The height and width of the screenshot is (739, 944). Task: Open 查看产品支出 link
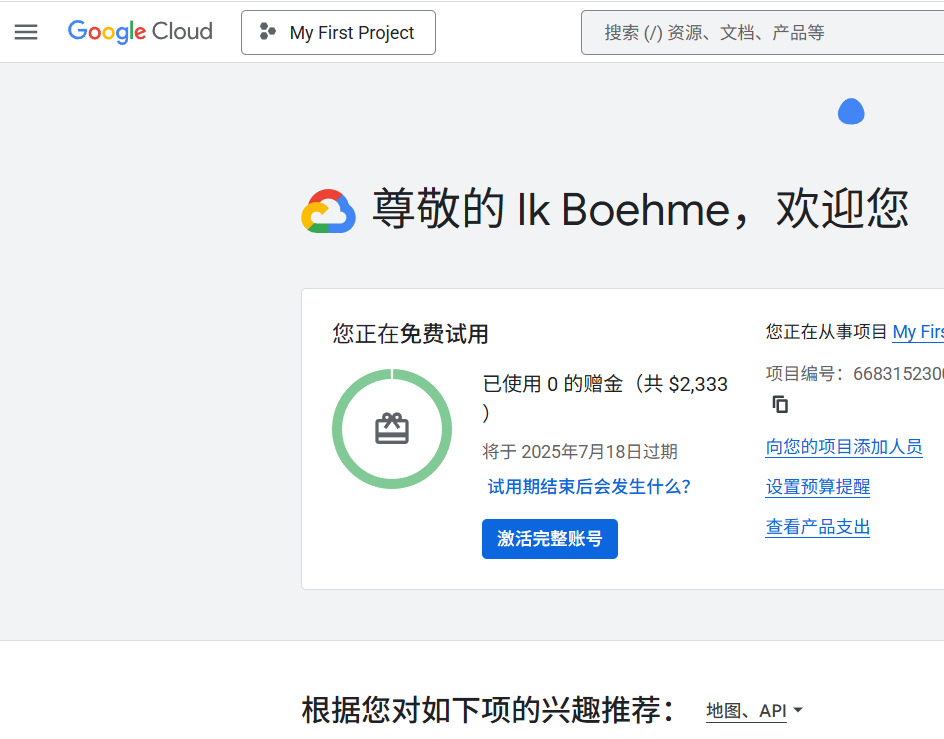(818, 527)
